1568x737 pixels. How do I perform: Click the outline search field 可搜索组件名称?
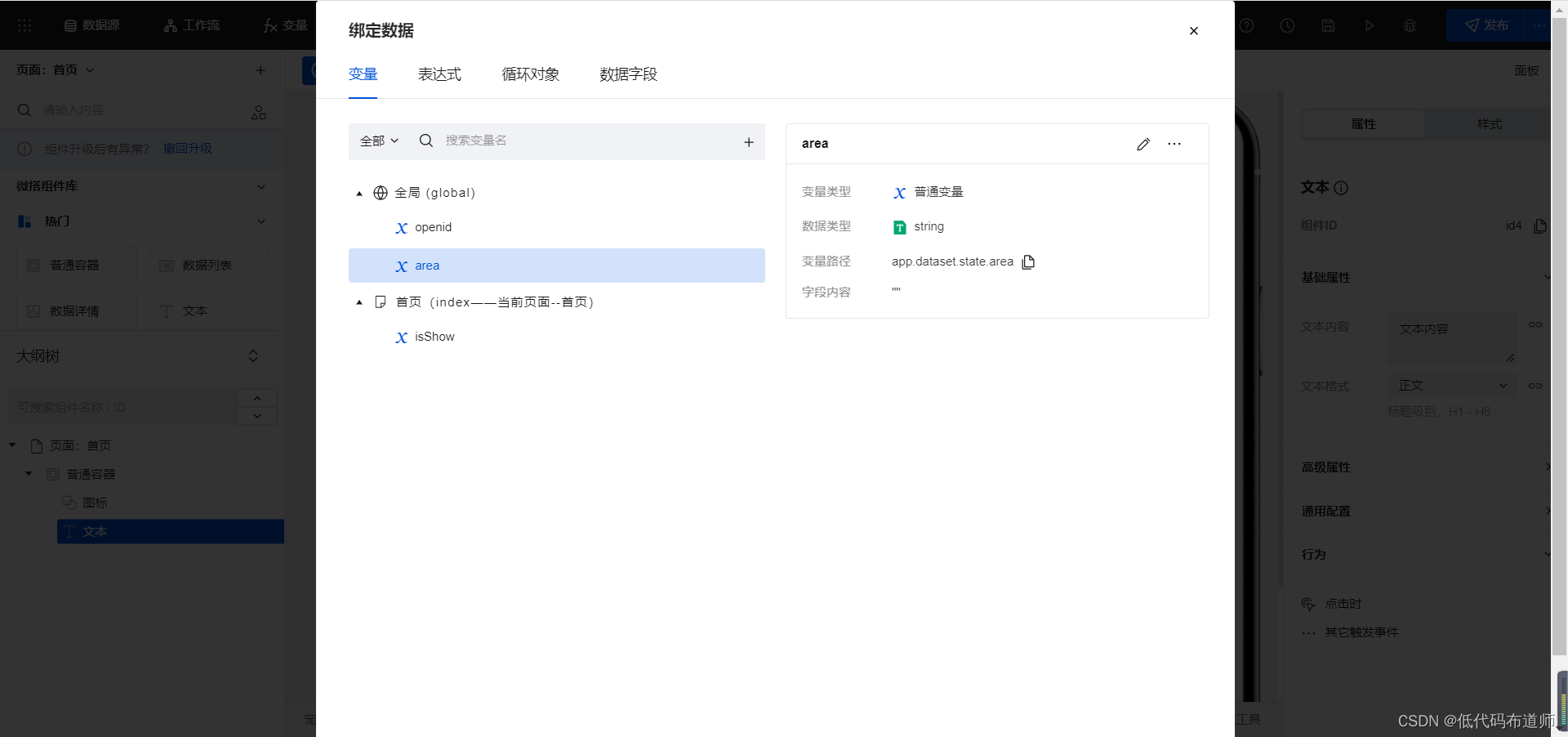[x=122, y=407]
